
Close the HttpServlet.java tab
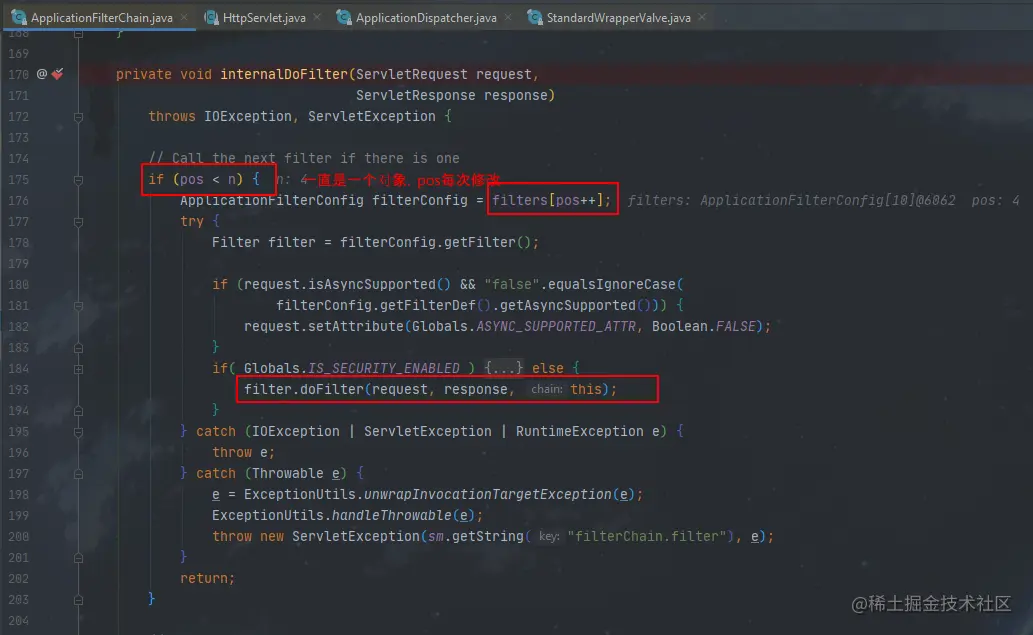click(317, 17)
